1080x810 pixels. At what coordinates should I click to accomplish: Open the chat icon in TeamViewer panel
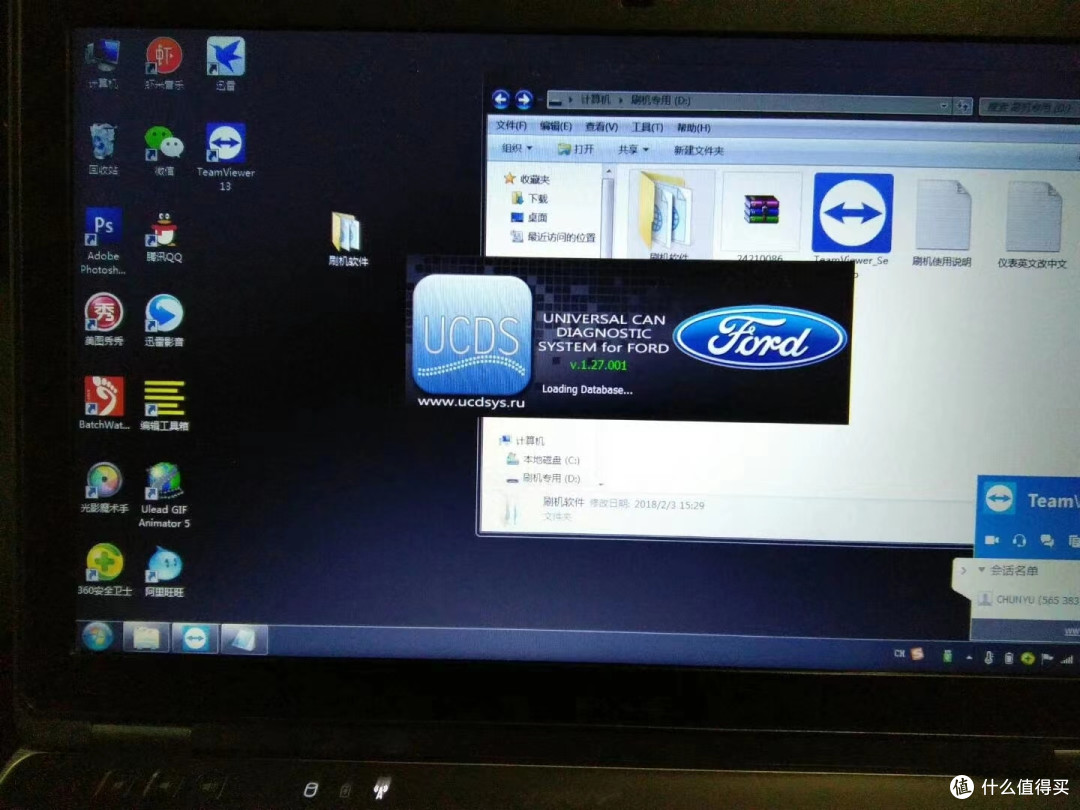pyautogui.click(x=1047, y=541)
